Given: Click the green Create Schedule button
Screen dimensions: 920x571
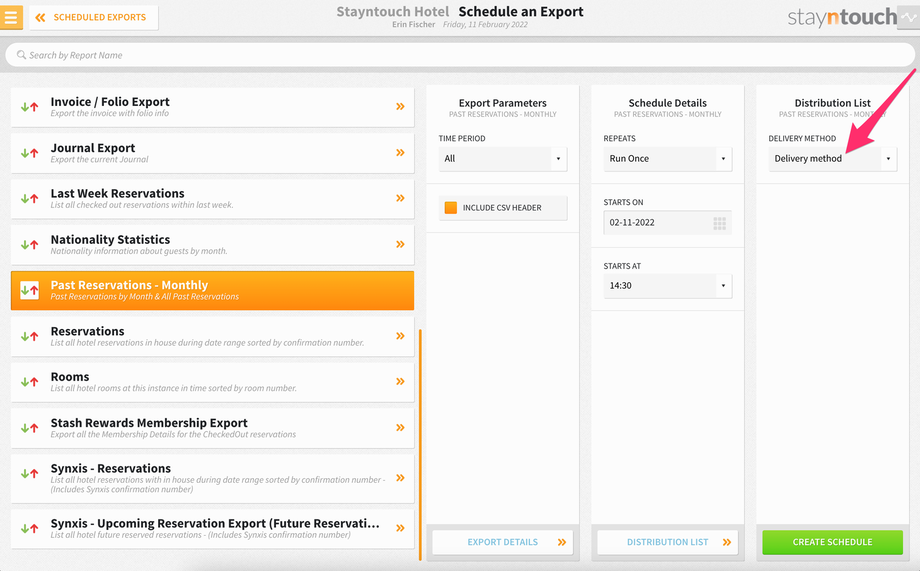Looking at the screenshot, I should click(x=833, y=542).
